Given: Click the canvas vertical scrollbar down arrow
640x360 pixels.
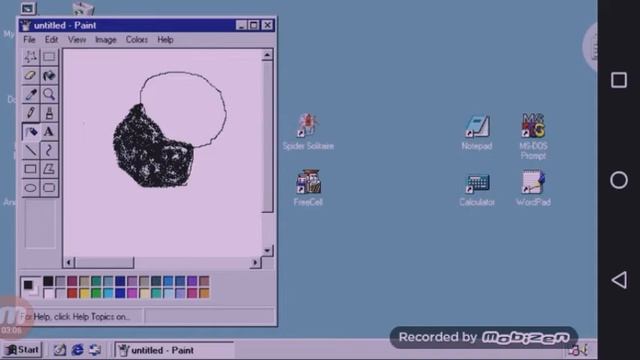Looking at the screenshot, I should pyautogui.click(x=267, y=250).
